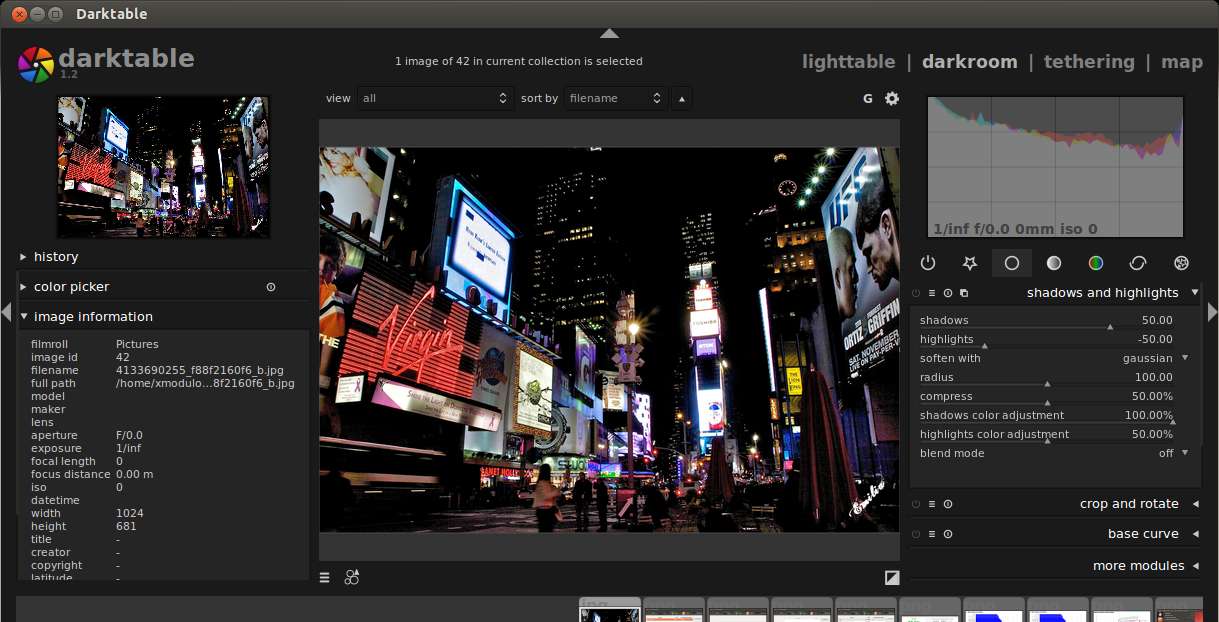Select correction modules group (arrows circle icon)
The image size is (1219, 622).
pos(1138,263)
